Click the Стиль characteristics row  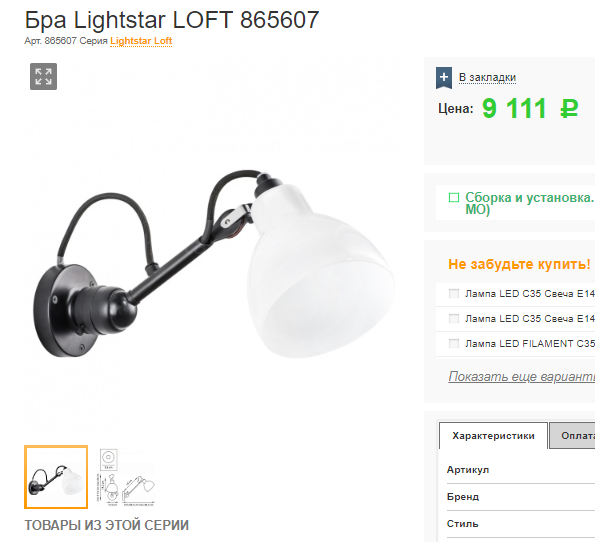[521, 524]
